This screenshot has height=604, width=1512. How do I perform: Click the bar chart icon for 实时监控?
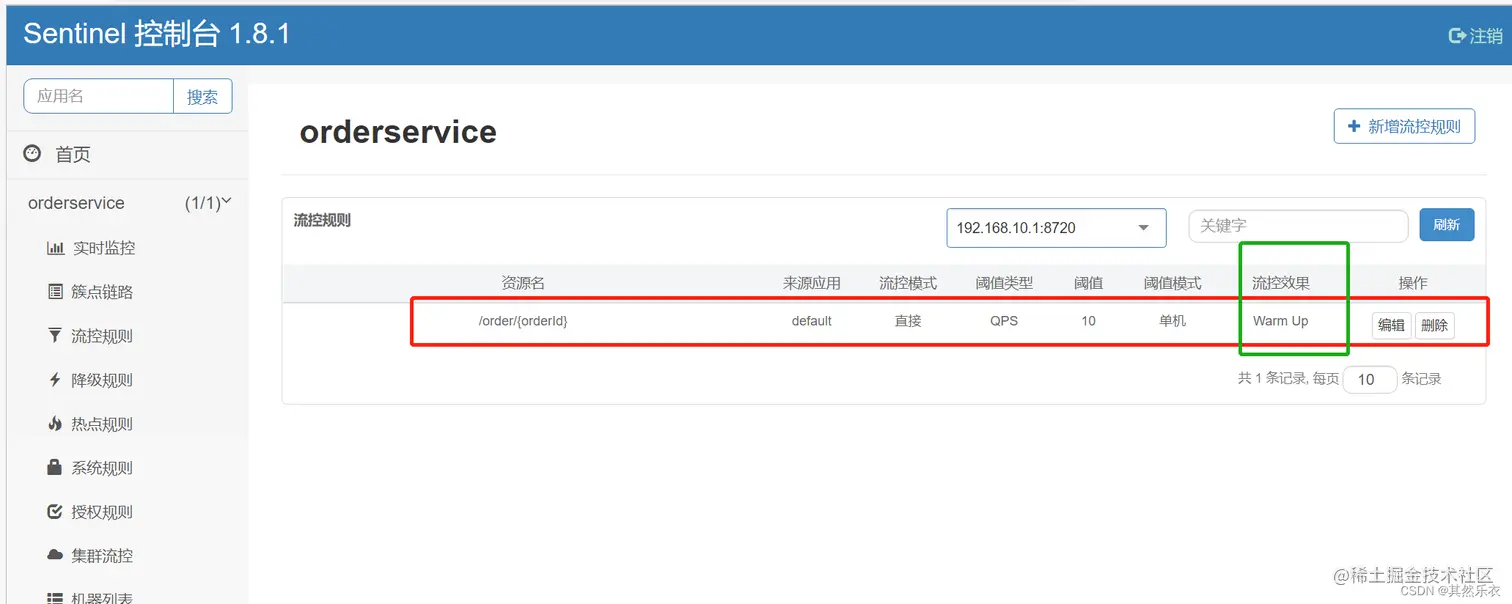[x=55, y=248]
